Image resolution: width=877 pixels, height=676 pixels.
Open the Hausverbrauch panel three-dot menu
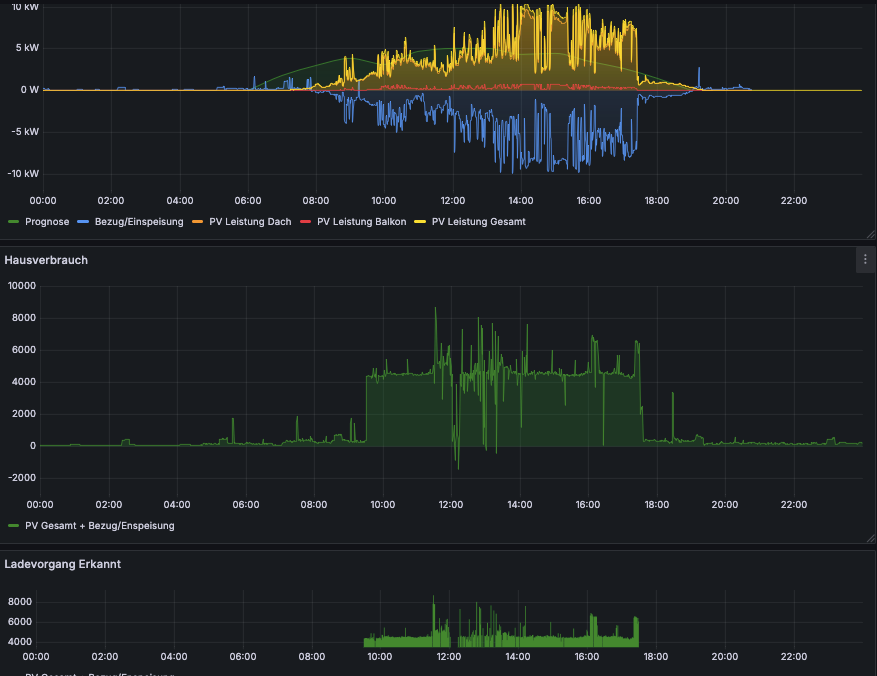point(865,260)
